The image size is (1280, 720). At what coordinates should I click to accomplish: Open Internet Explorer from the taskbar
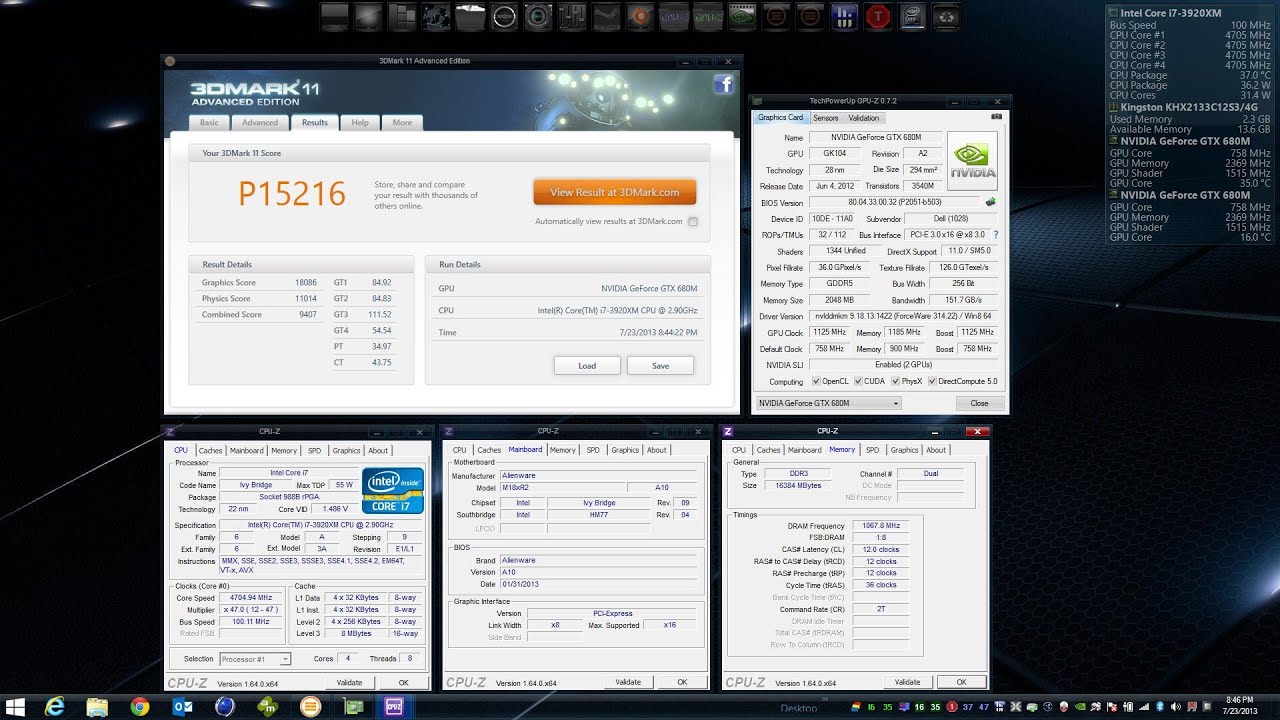click(55, 707)
